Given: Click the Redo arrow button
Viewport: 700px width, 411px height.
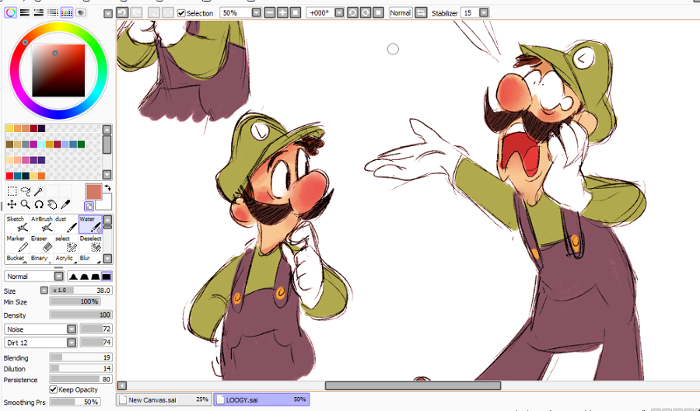Looking at the screenshot, I should pyautogui.click(x=136, y=13).
